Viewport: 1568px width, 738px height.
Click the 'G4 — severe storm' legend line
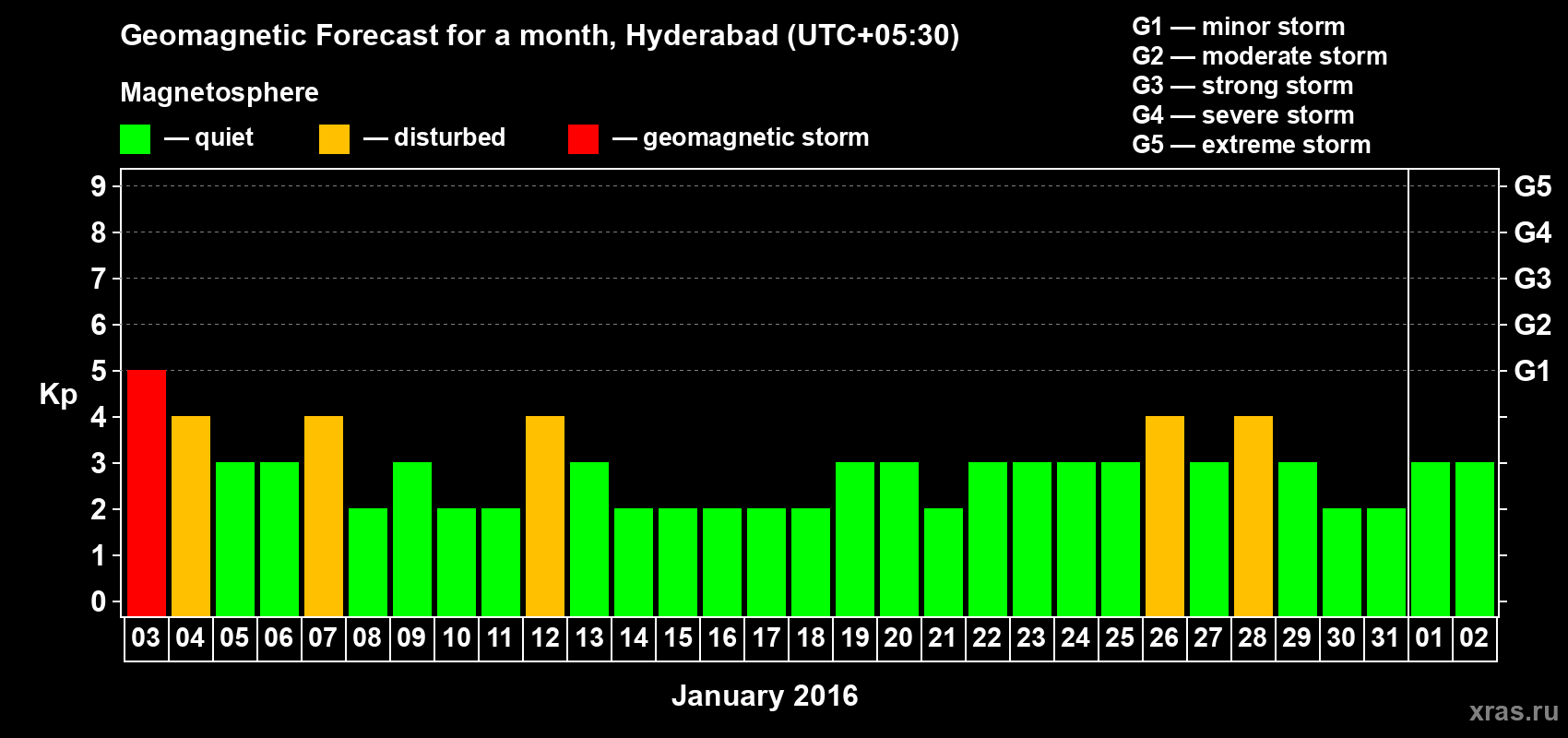[1243, 115]
